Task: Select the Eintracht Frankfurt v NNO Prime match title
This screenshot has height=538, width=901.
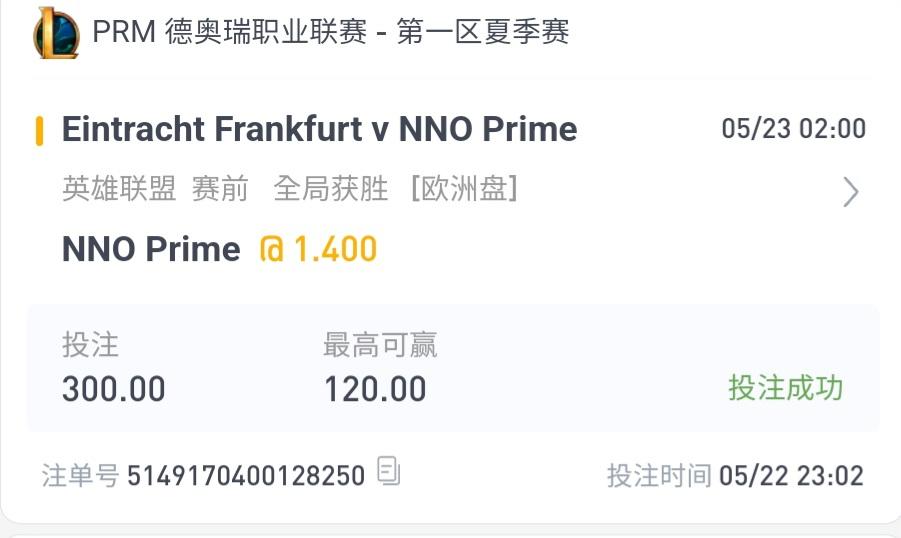Action: pyautogui.click(x=319, y=130)
